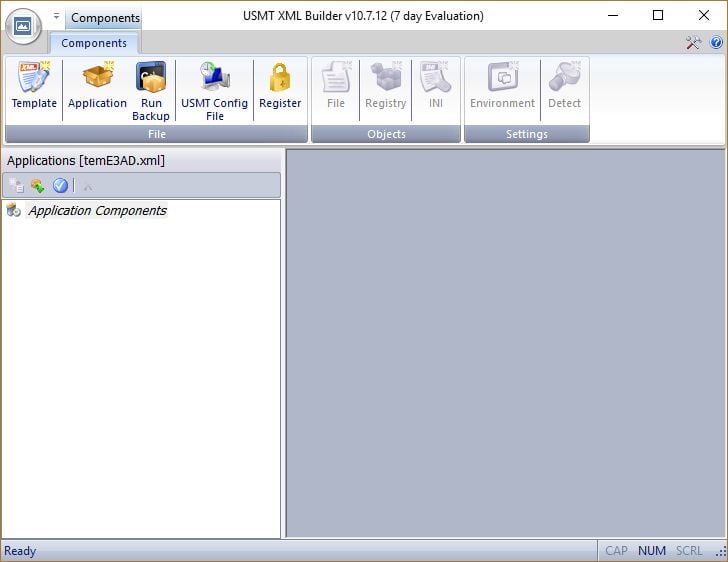Image resolution: width=728 pixels, height=562 pixels.
Task: Click the tree view toolbar icon
Action: point(16,186)
